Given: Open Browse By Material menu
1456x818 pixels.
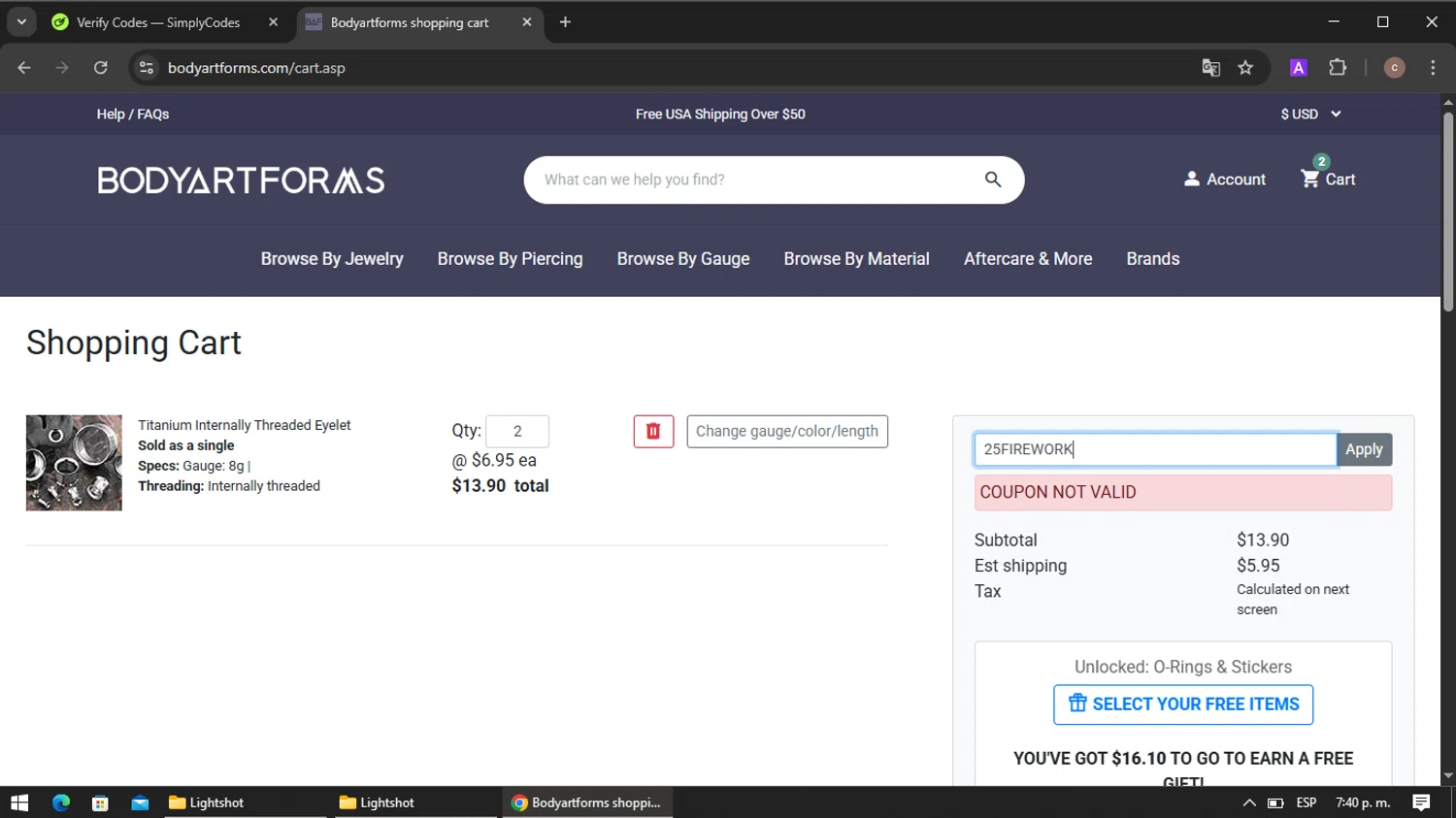Looking at the screenshot, I should click(x=856, y=259).
